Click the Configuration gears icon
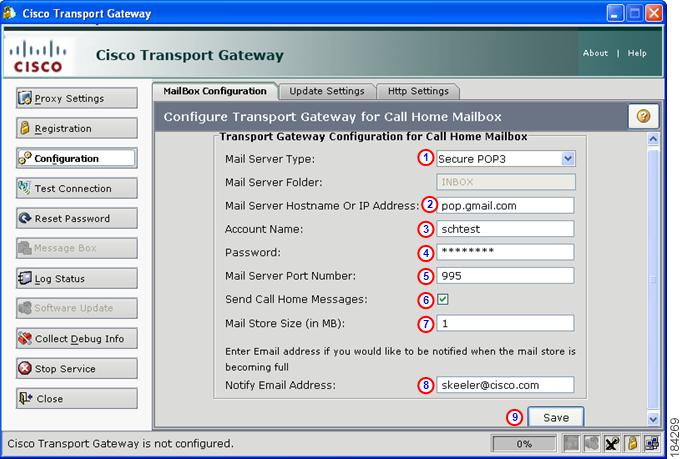The image size is (683, 459). coord(25,158)
